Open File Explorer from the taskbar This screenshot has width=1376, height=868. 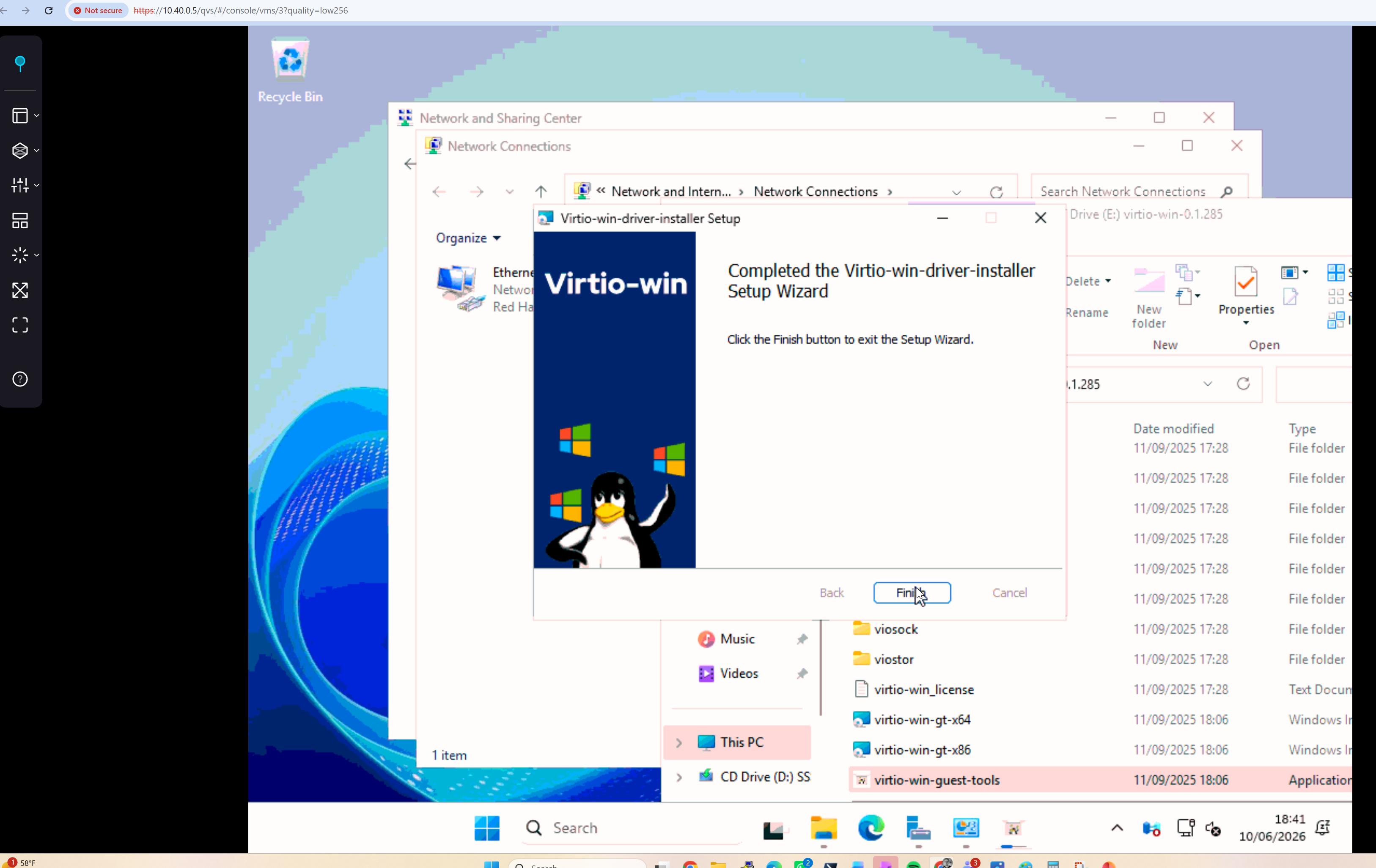[x=824, y=828]
